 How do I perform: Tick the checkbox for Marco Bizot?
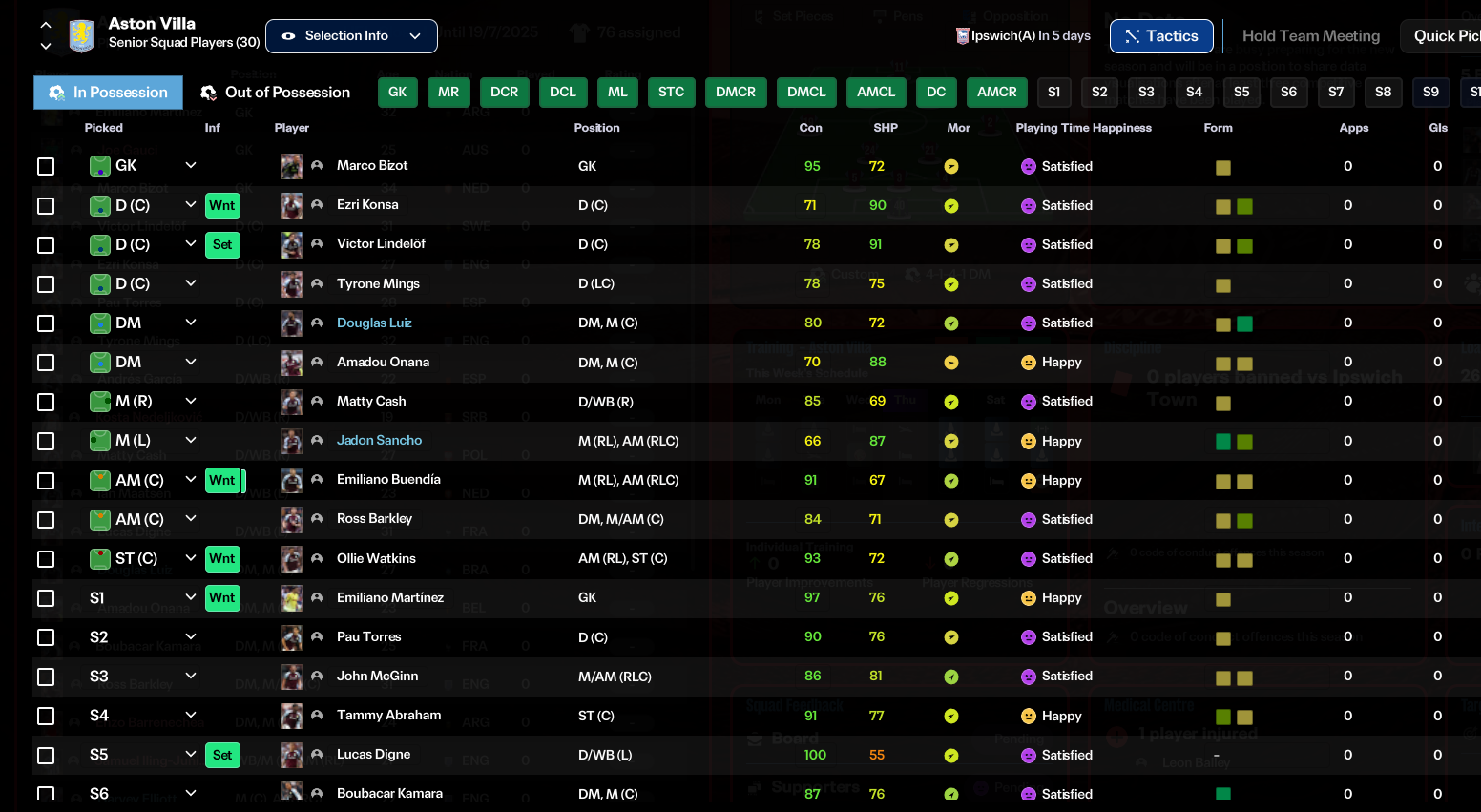[46, 167]
